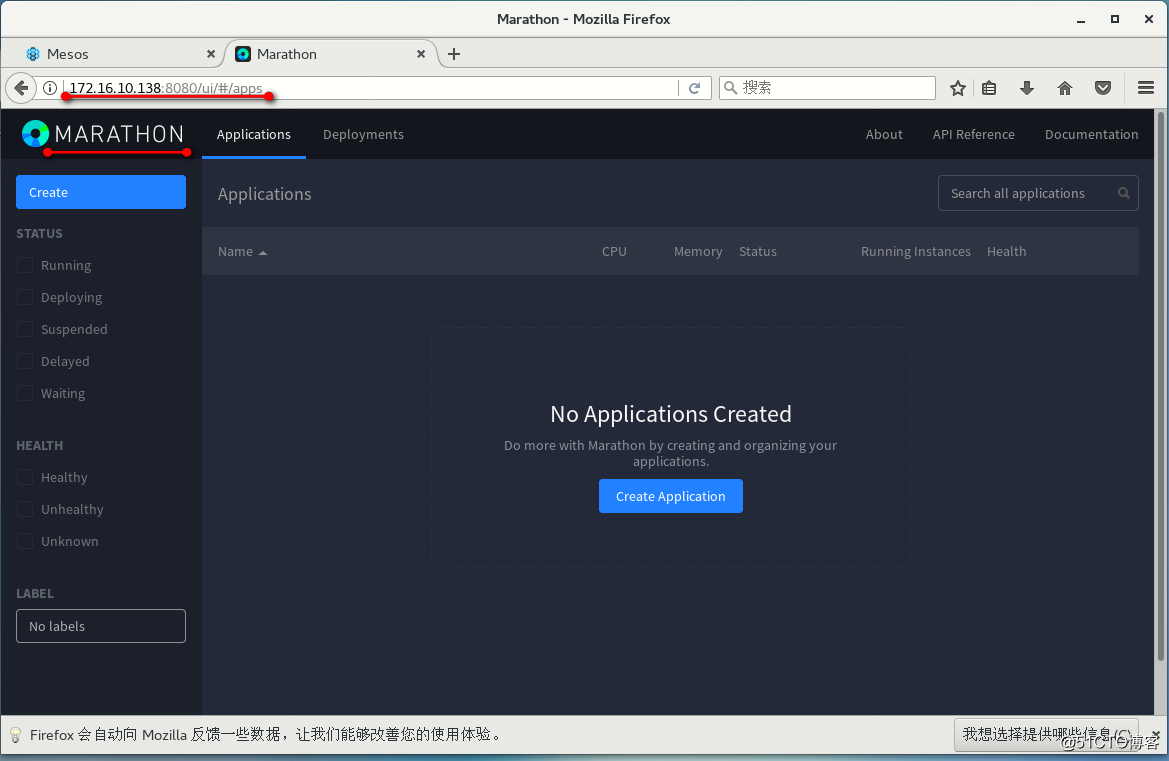This screenshot has height=761, width=1169.
Task: Open the No labels dropdown
Action: (101, 626)
